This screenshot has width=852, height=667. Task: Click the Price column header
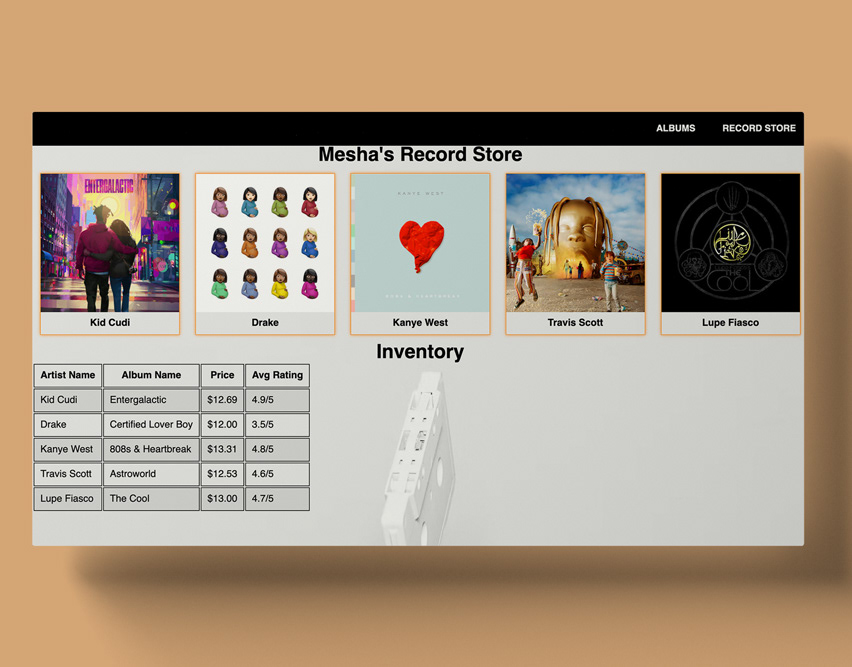[x=222, y=375]
